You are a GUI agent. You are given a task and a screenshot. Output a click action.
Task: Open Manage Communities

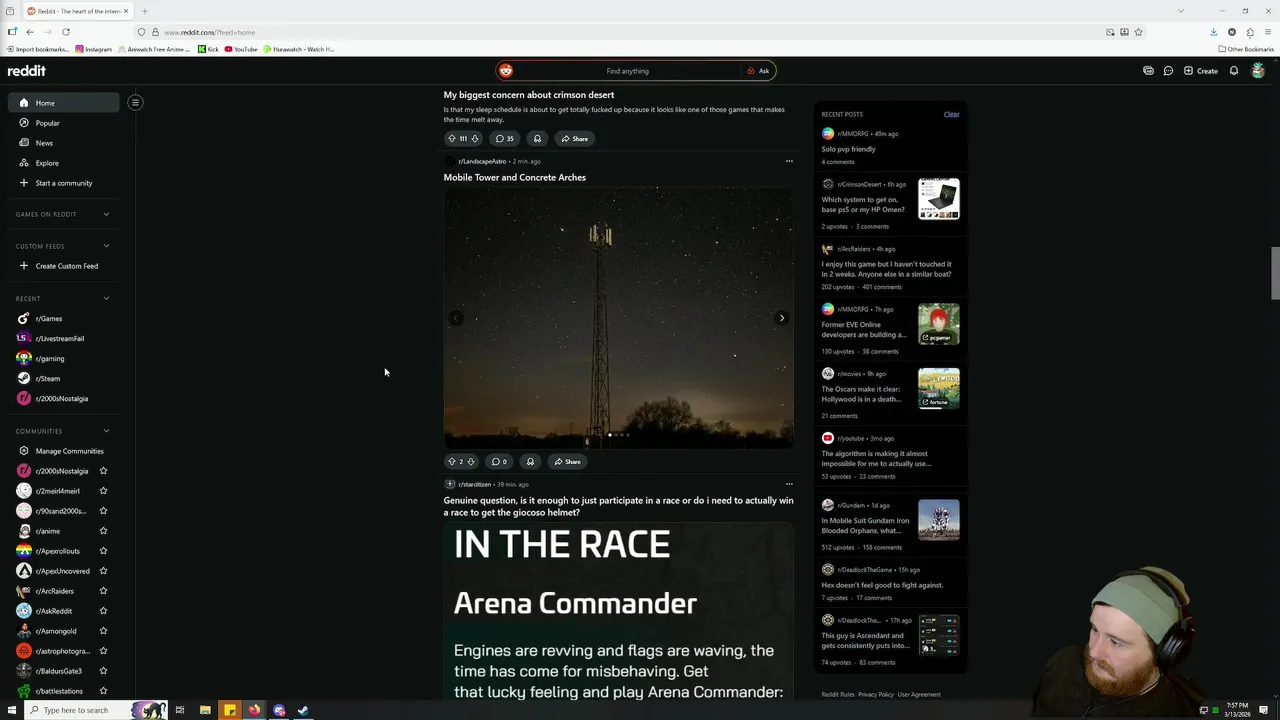coord(64,451)
